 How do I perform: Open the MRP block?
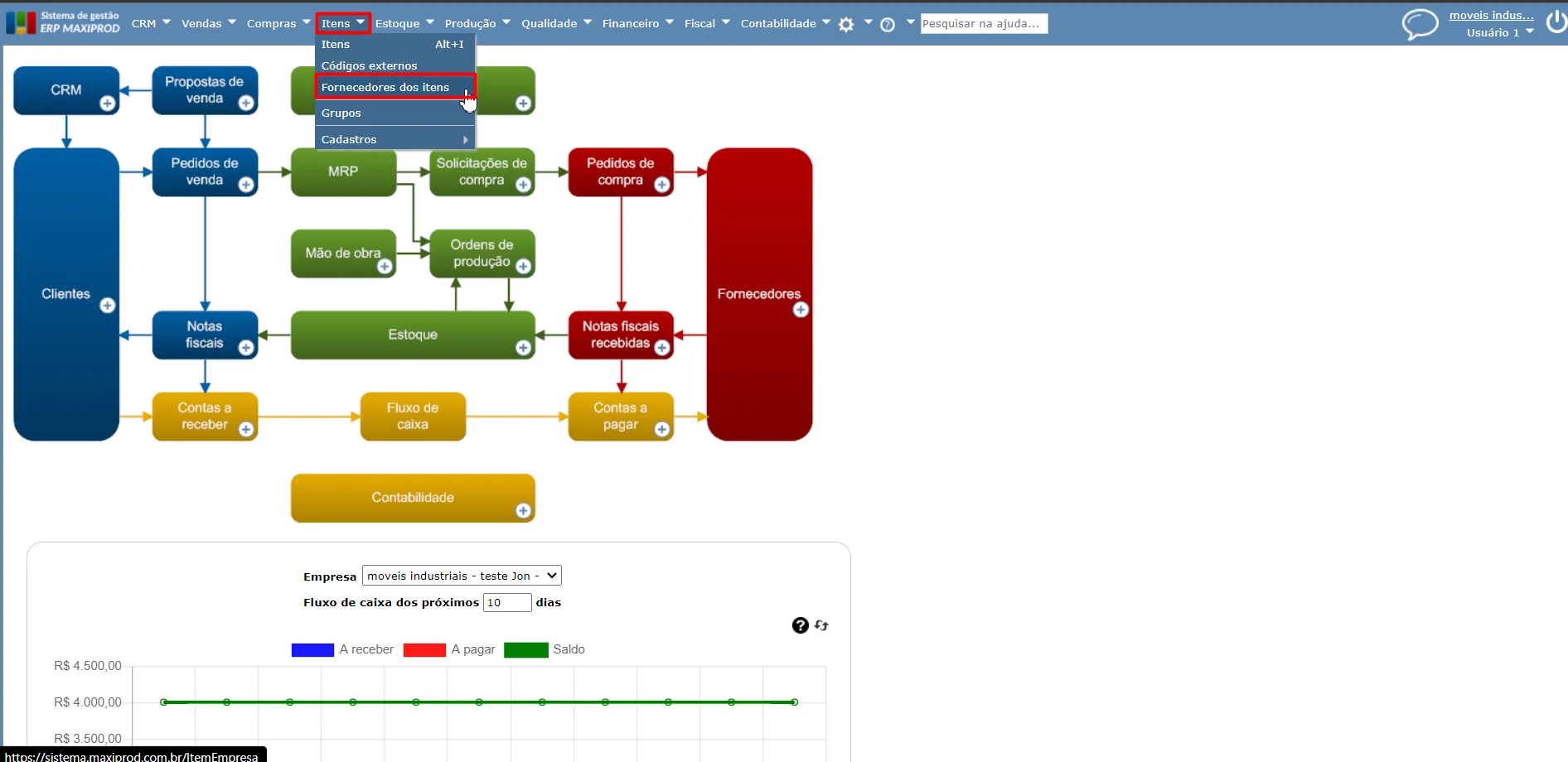point(343,171)
